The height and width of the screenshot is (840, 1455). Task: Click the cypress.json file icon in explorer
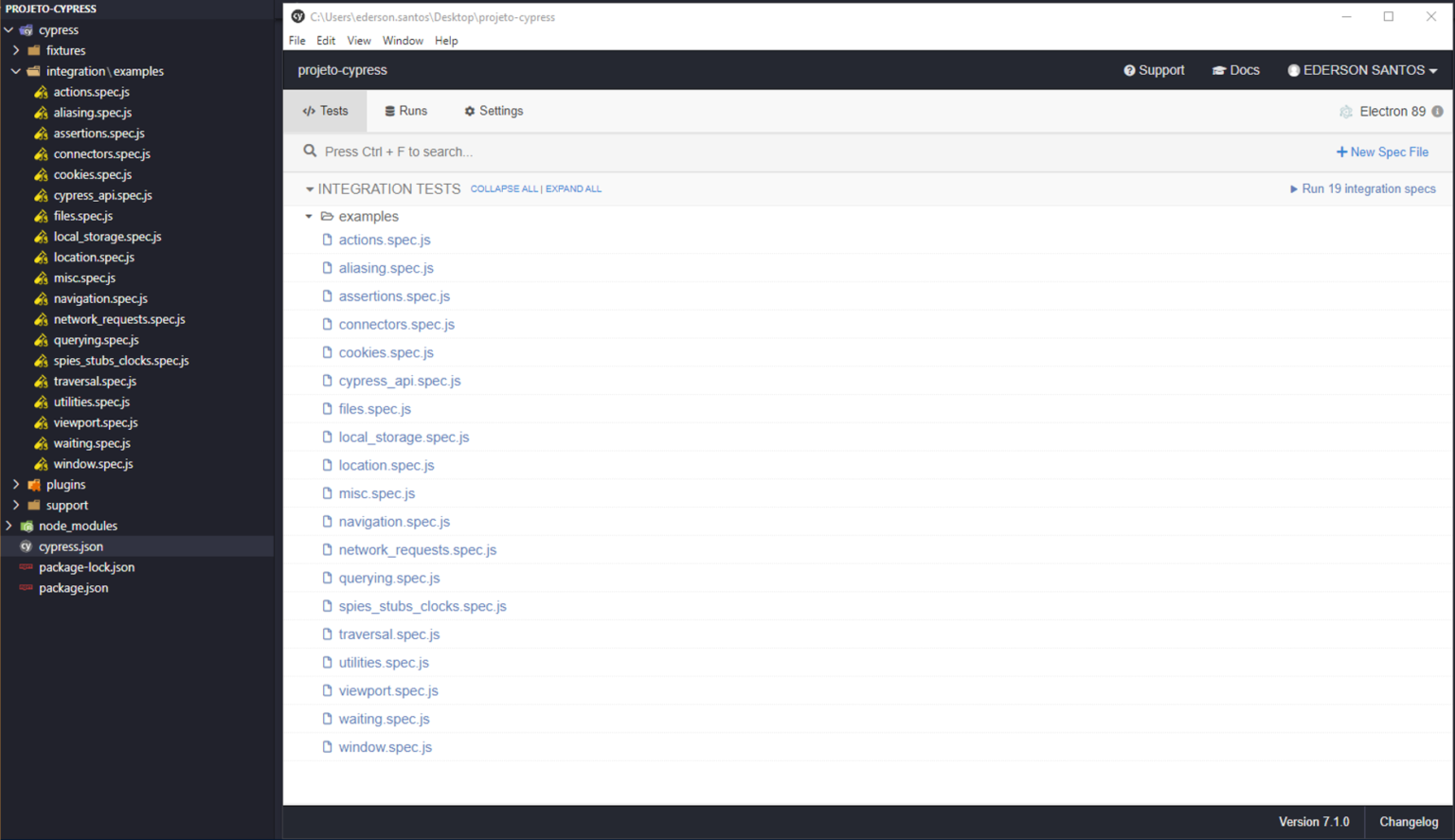27,547
